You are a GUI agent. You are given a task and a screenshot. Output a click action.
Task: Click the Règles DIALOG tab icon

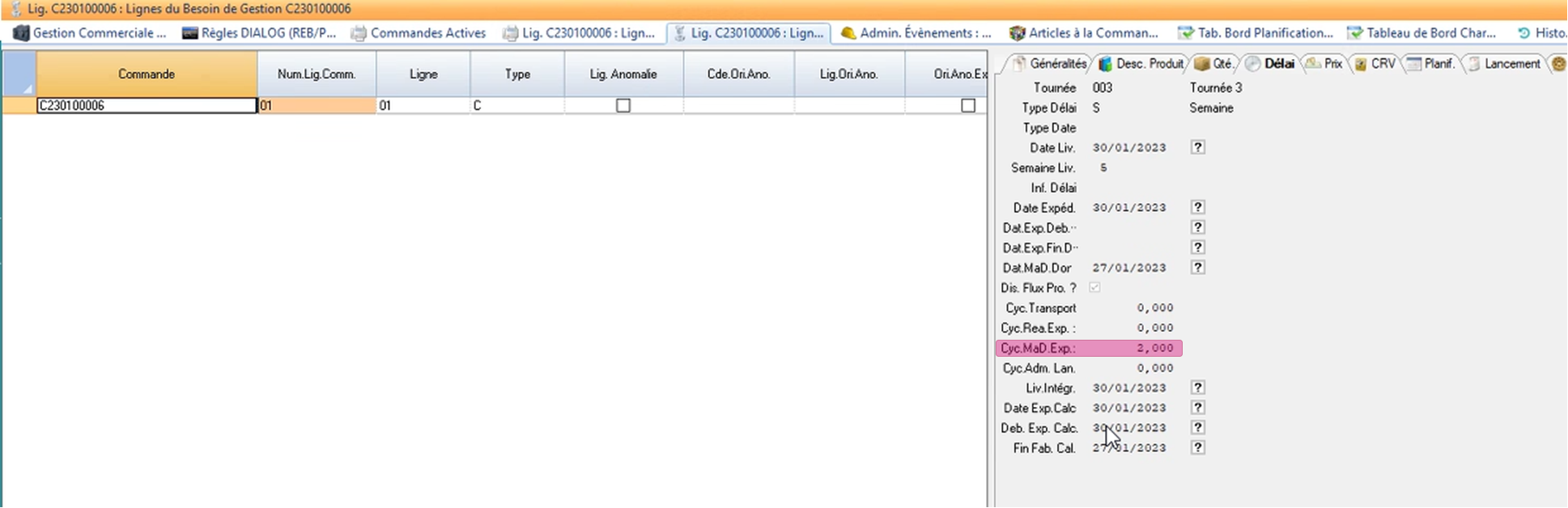point(189,33)
